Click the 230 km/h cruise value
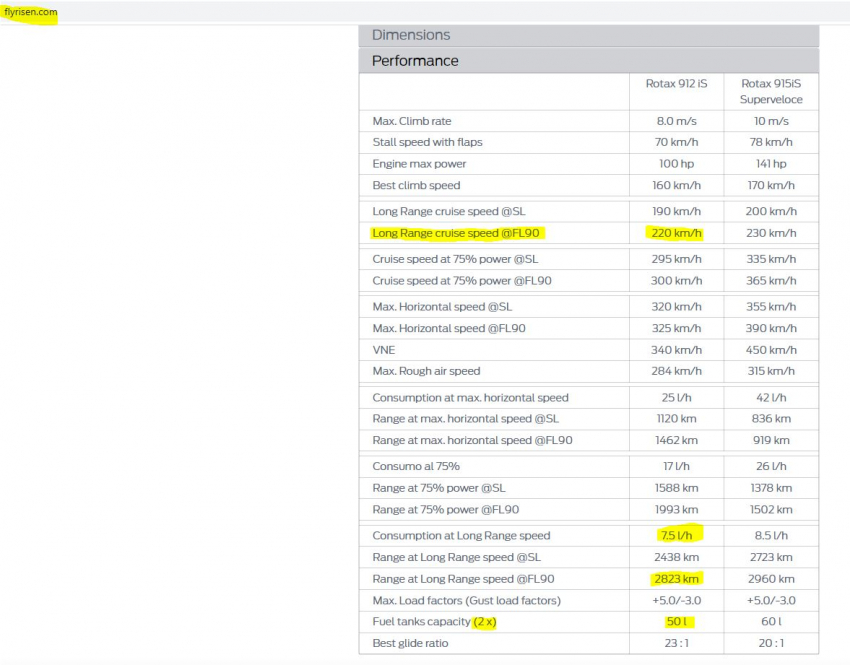The image size is (850, 665). 771,234
